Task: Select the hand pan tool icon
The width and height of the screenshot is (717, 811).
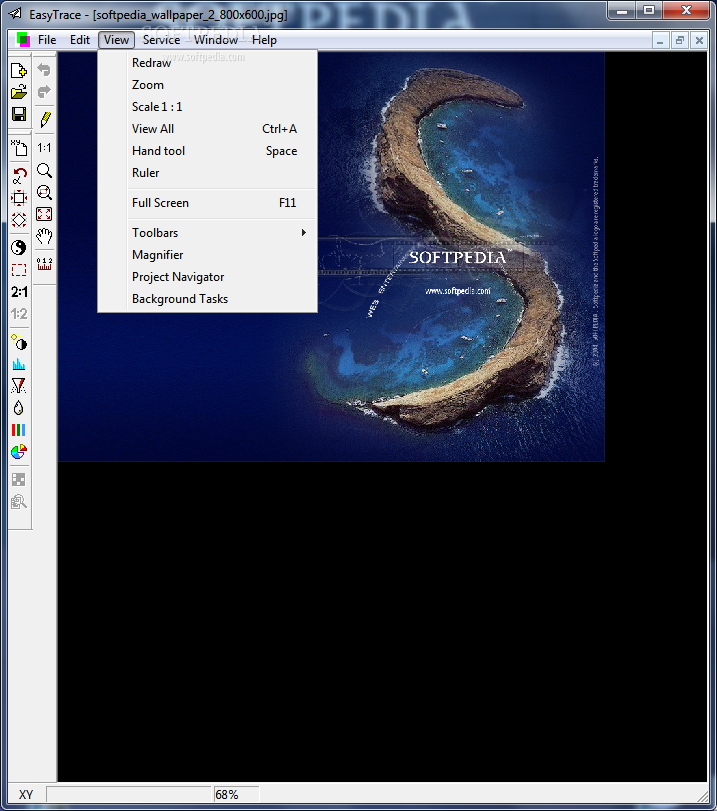Action: pyautogui.click(x=44, y=236)
